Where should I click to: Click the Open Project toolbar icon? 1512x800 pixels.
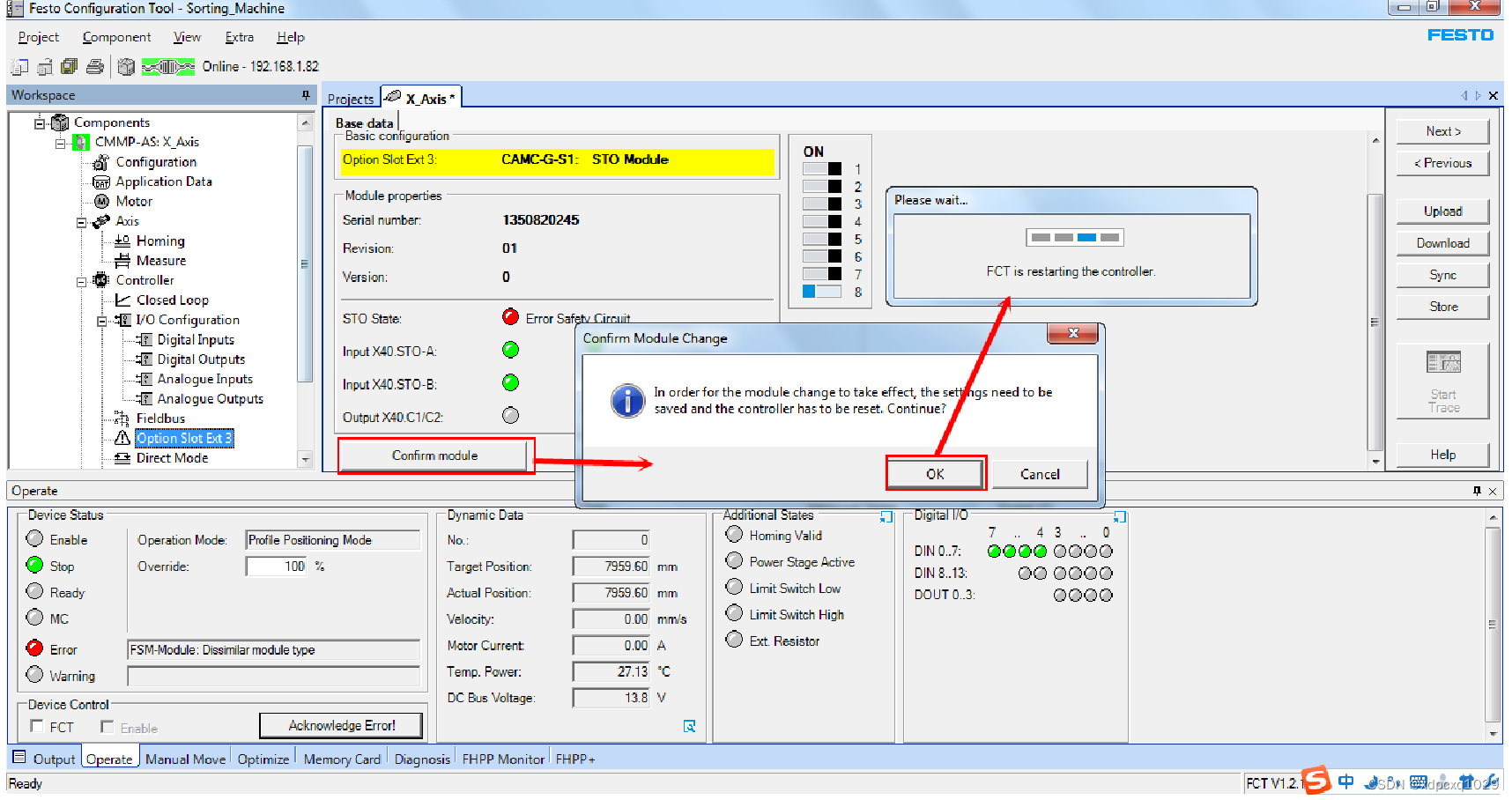[x=44, y=67]
